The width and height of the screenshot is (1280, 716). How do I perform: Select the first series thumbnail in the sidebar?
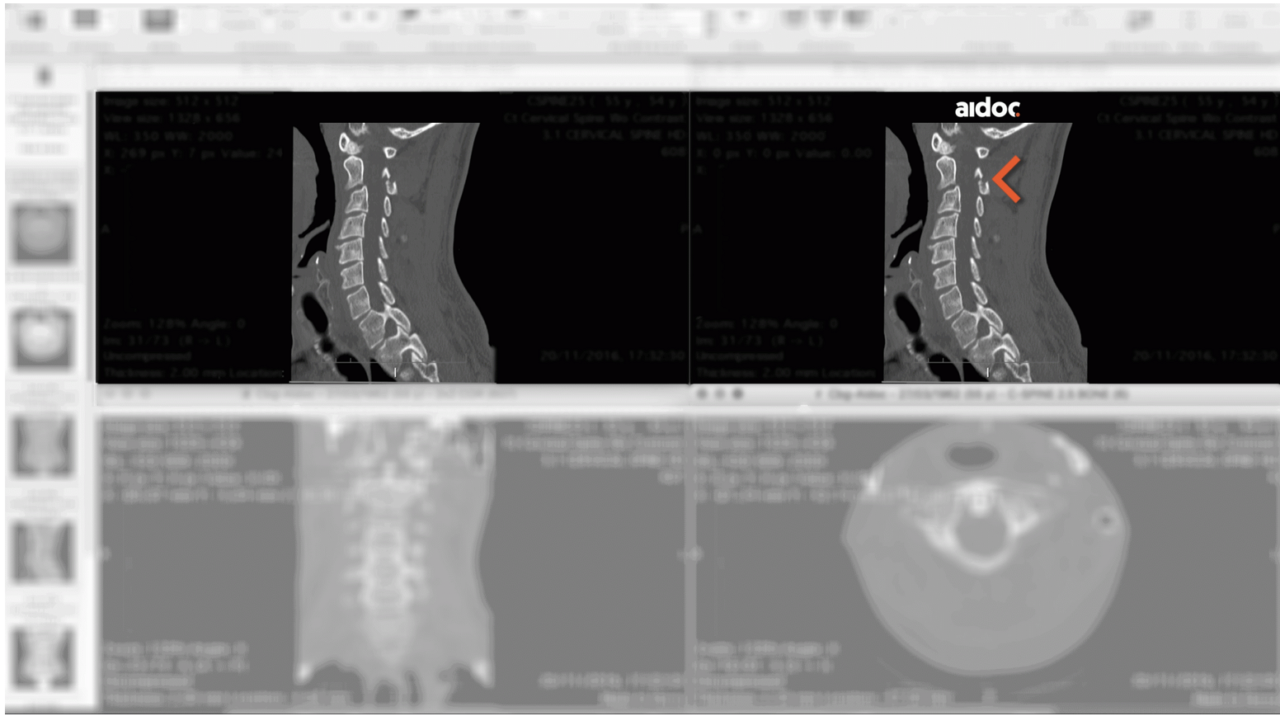tap(43, 232)
